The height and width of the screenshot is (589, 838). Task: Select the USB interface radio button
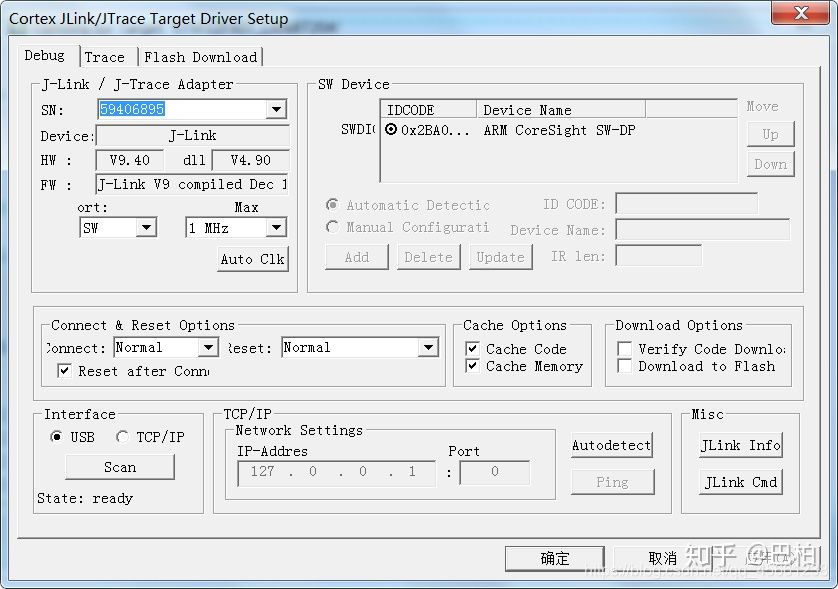(x=56, y=437)
